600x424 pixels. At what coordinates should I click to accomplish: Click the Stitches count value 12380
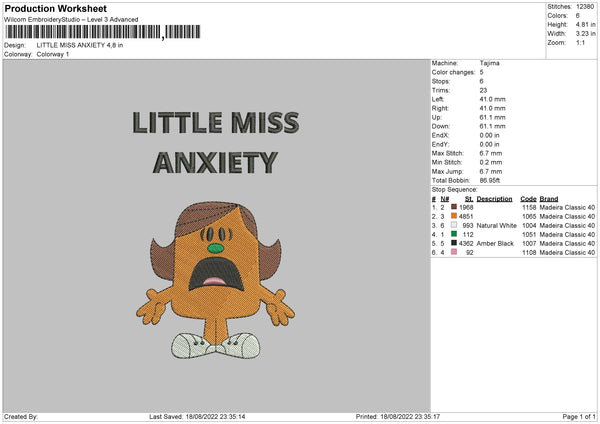click(585, 7)
